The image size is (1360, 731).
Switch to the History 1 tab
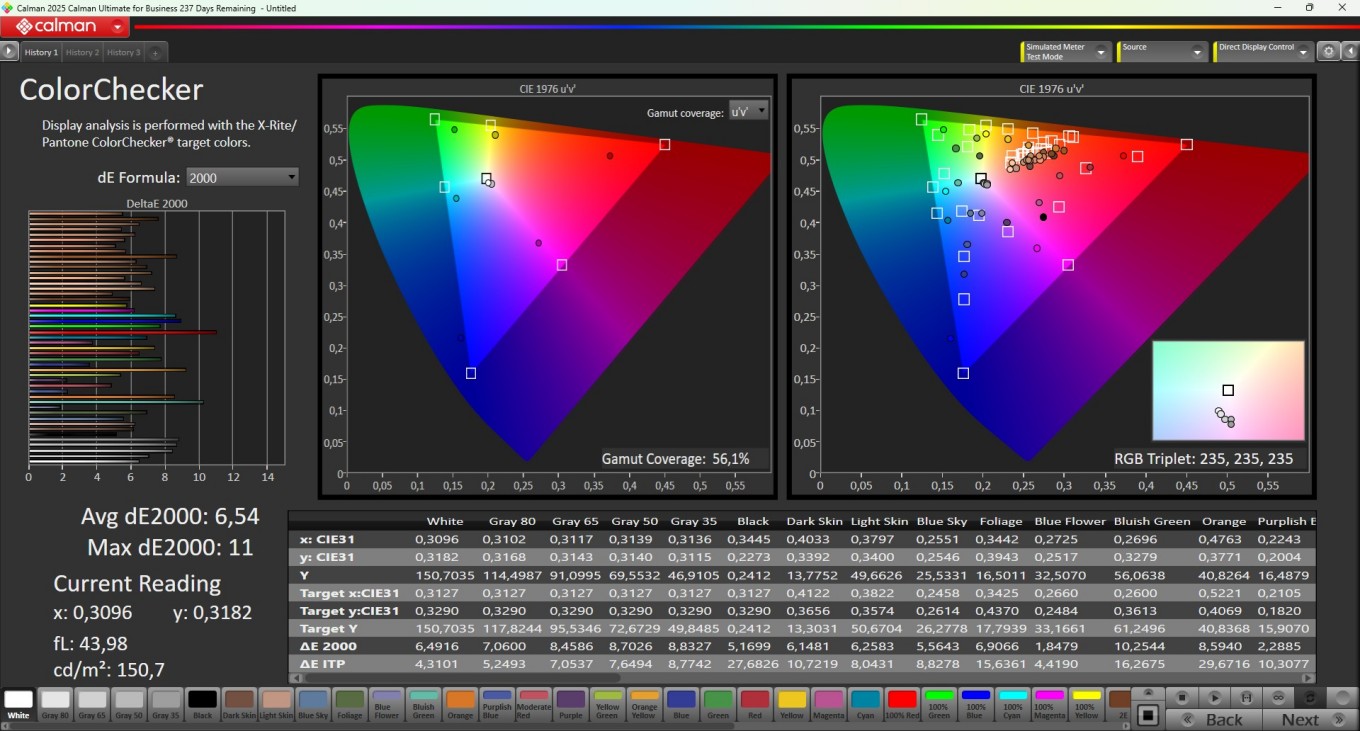41,52
